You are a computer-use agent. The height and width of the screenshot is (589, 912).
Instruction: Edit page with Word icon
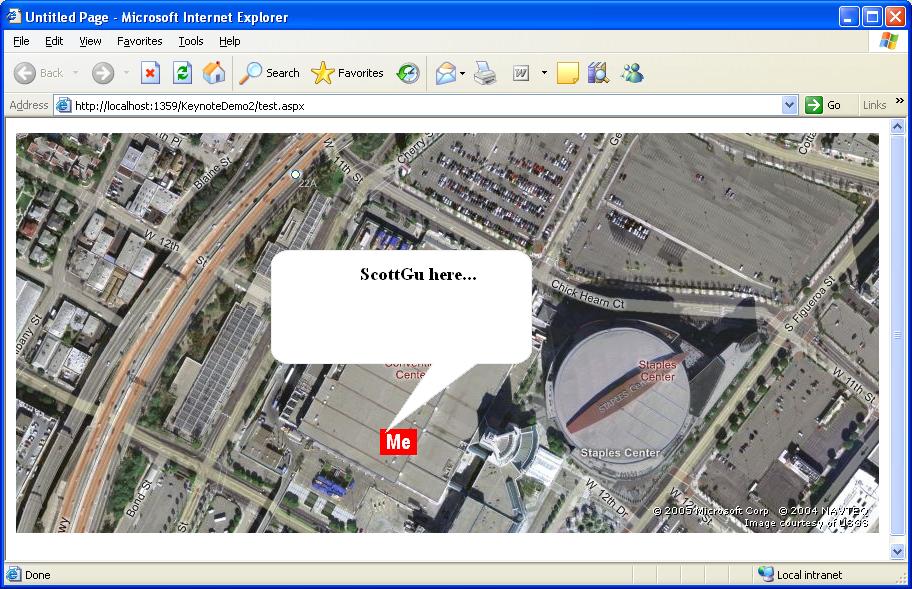point(521,73)
